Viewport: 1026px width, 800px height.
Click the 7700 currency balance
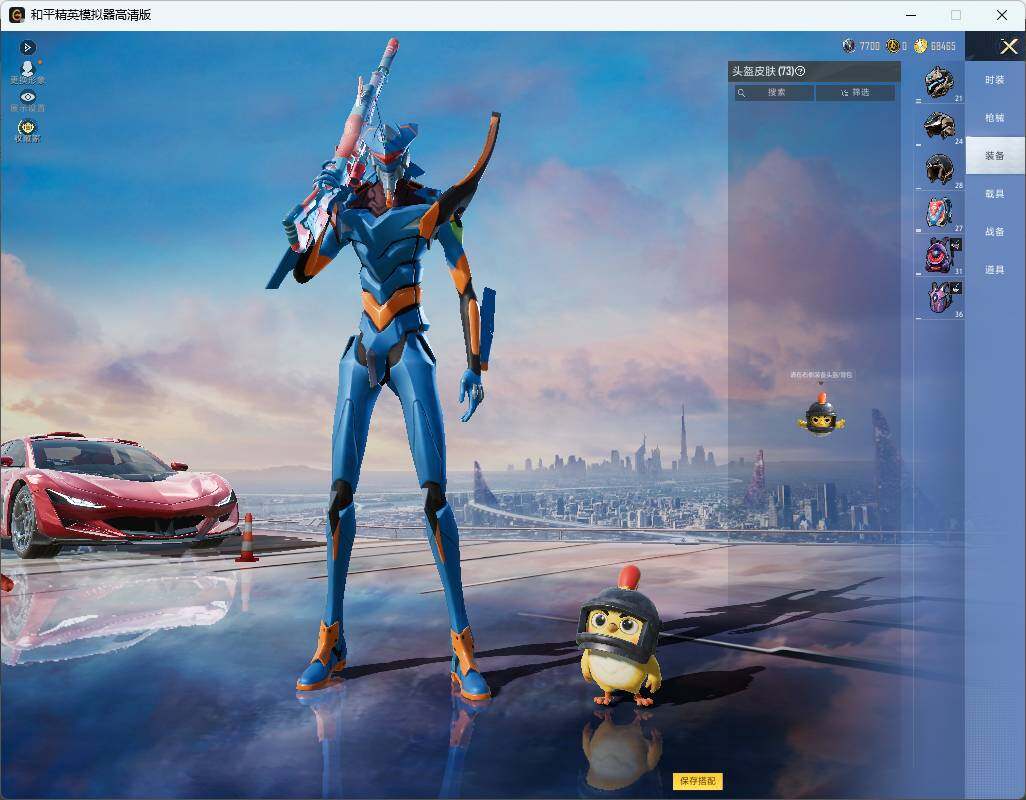pos(870,46)
